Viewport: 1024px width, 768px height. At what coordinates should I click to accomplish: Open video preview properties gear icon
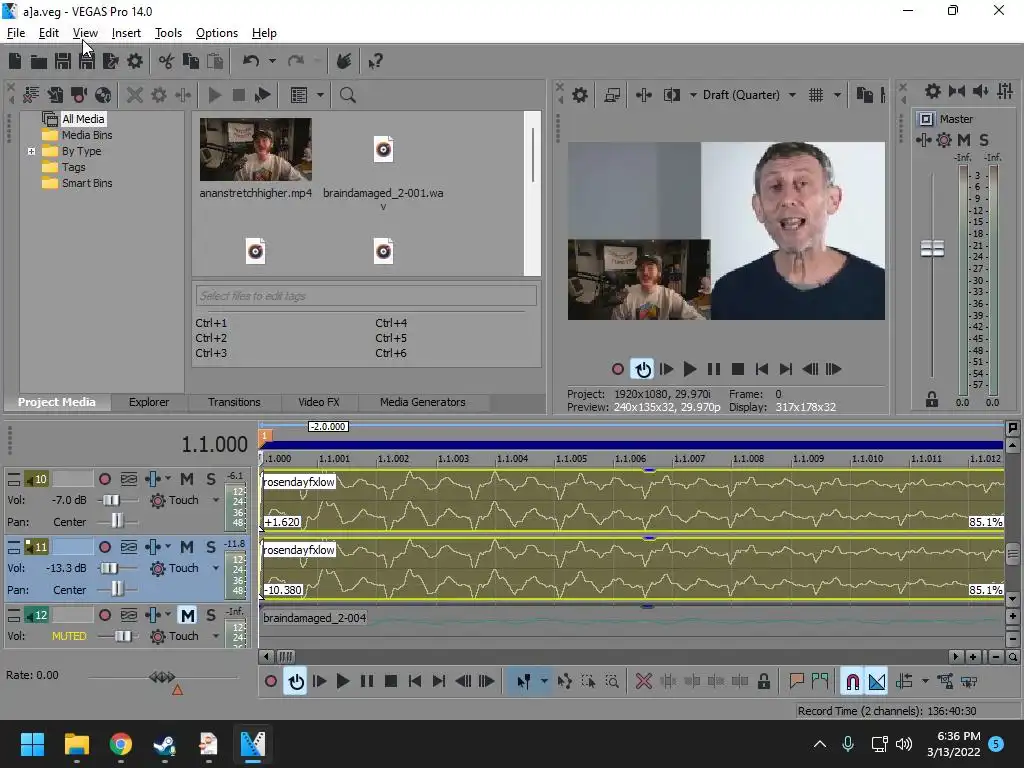tap(580, 95)
